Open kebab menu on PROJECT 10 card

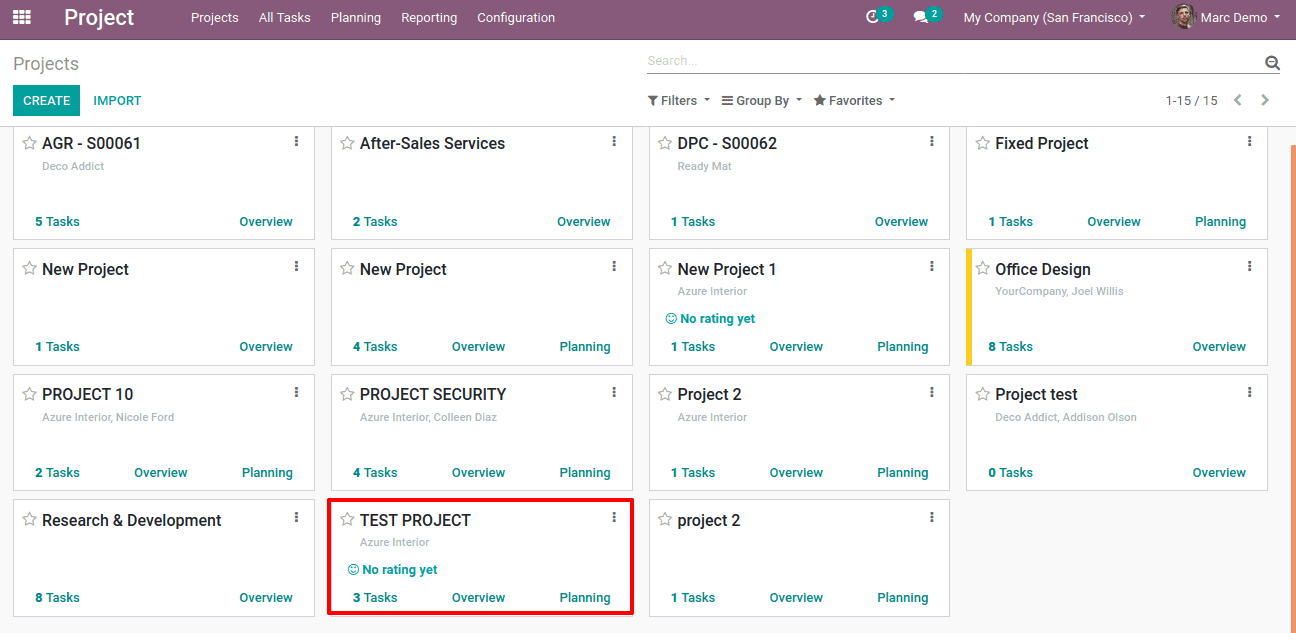pyautogui.click(x=296, y=393)
